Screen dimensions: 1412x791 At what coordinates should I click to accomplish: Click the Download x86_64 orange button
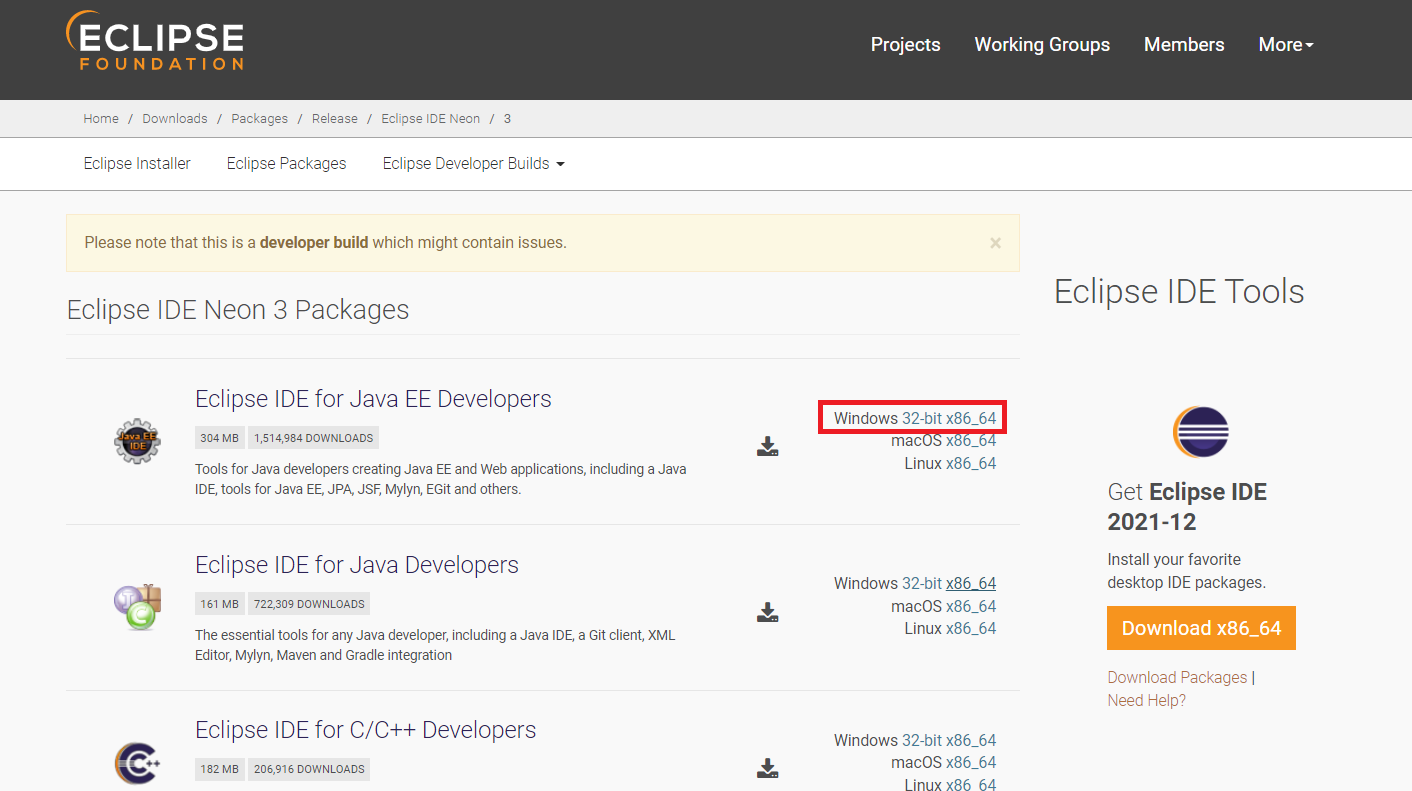point(1201,628)
